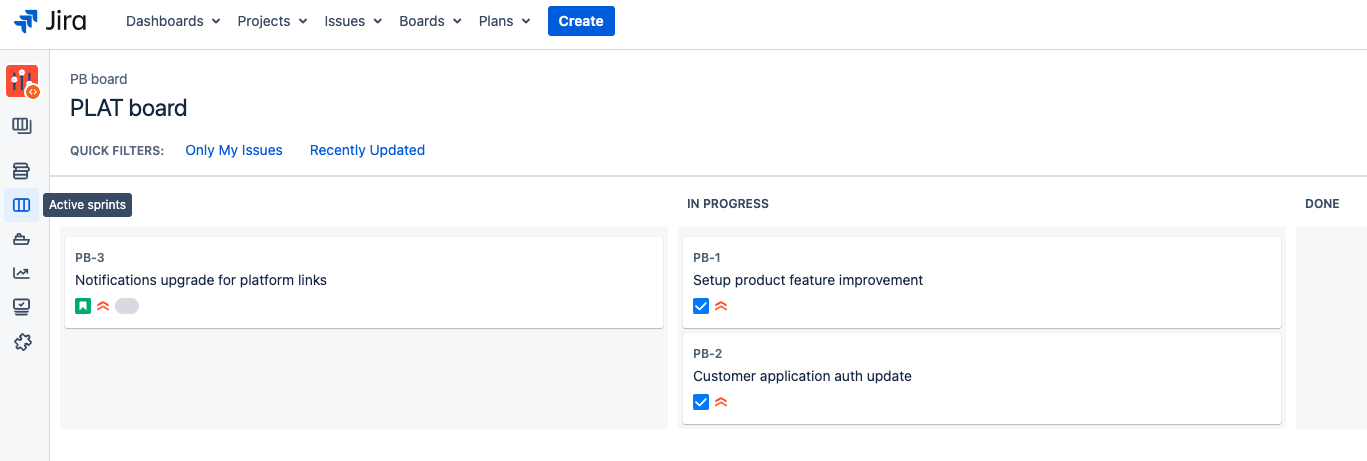Expand the Issues dropdown menu
The image size is (1367, 461).
coord(353,21)
